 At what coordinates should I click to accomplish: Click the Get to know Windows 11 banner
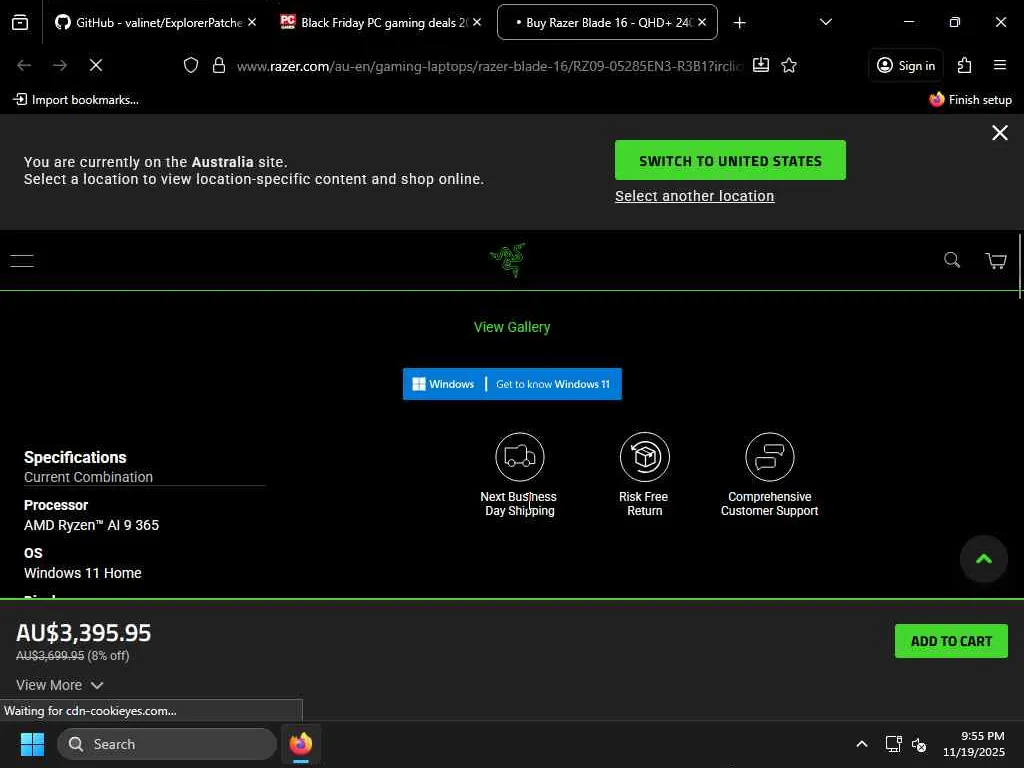tap(512, 384)
